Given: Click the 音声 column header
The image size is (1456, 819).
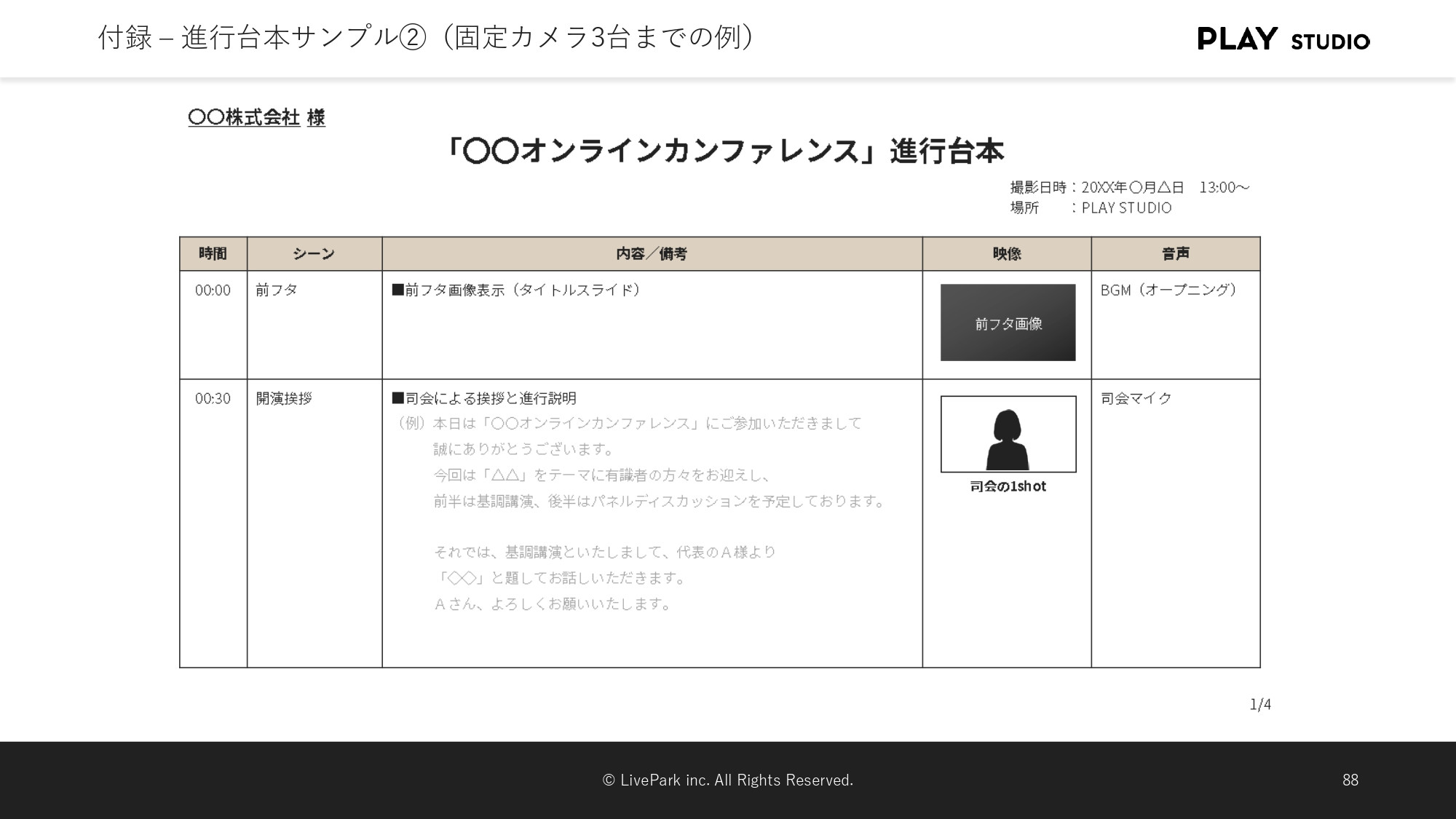Looking at the screenshot, I should point(1175,253).
